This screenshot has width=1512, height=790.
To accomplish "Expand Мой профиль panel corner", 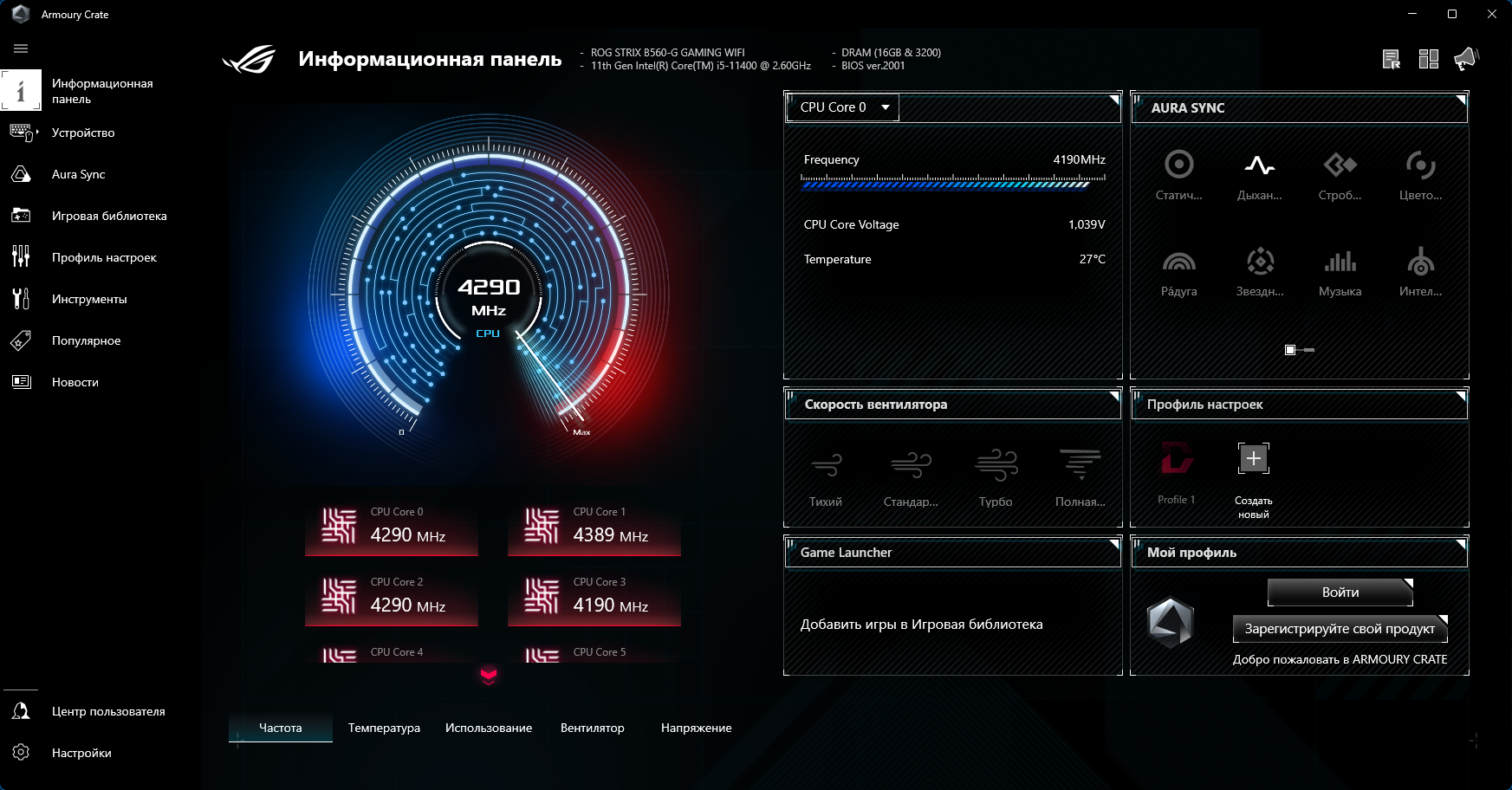I will point(1460,544).
